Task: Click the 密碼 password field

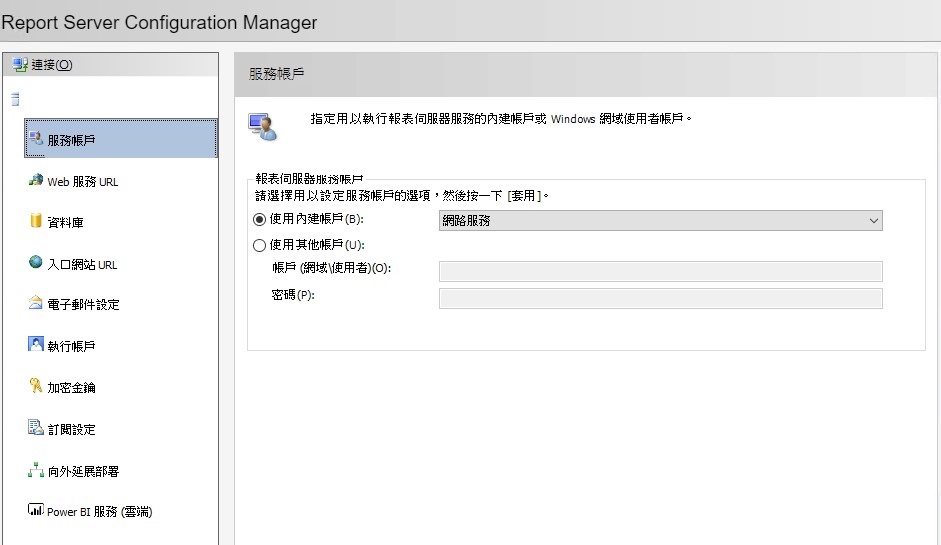Action: [660, 298]
